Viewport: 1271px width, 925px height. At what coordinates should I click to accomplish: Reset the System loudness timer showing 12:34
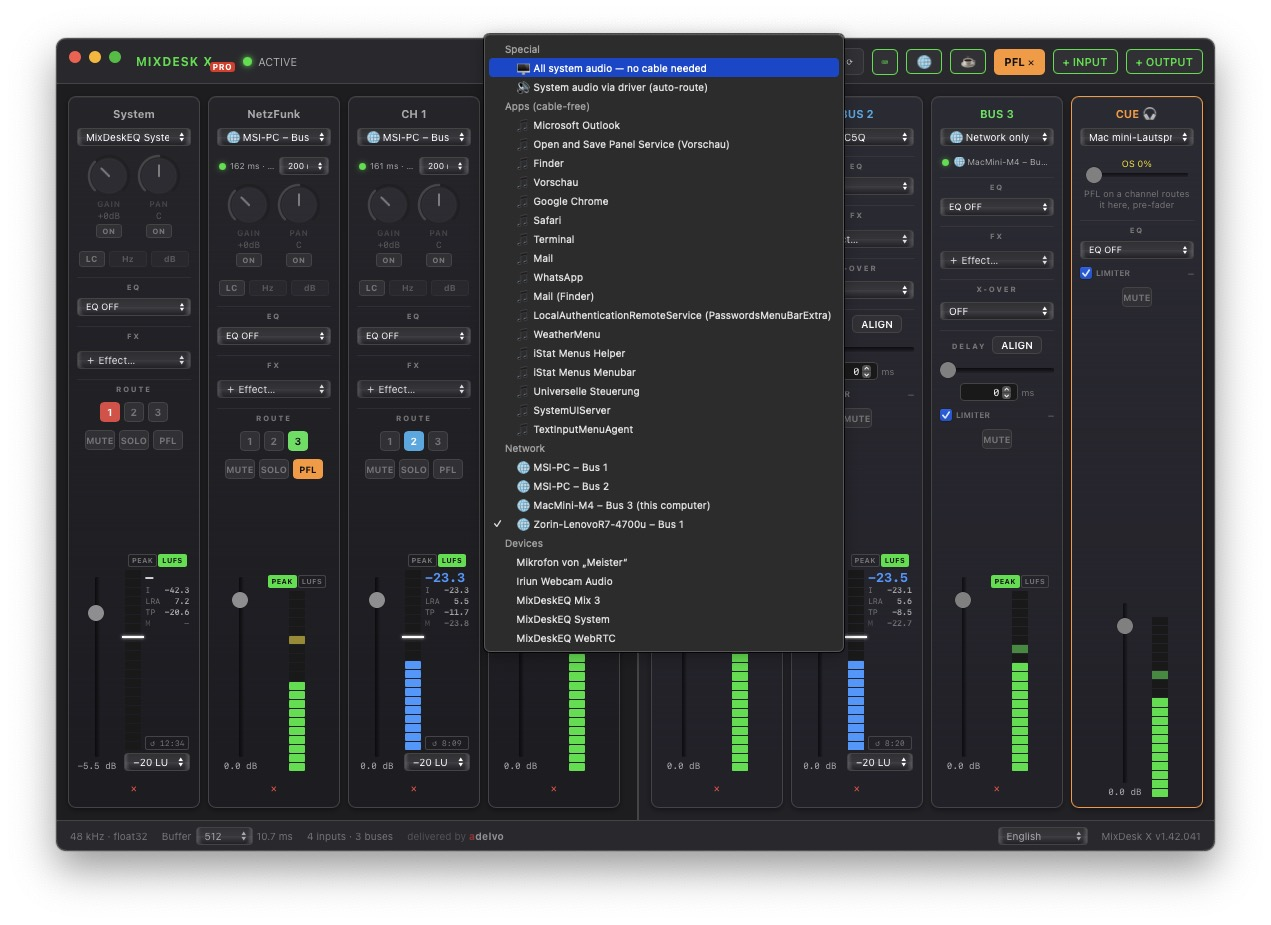[x=167, y=743]
